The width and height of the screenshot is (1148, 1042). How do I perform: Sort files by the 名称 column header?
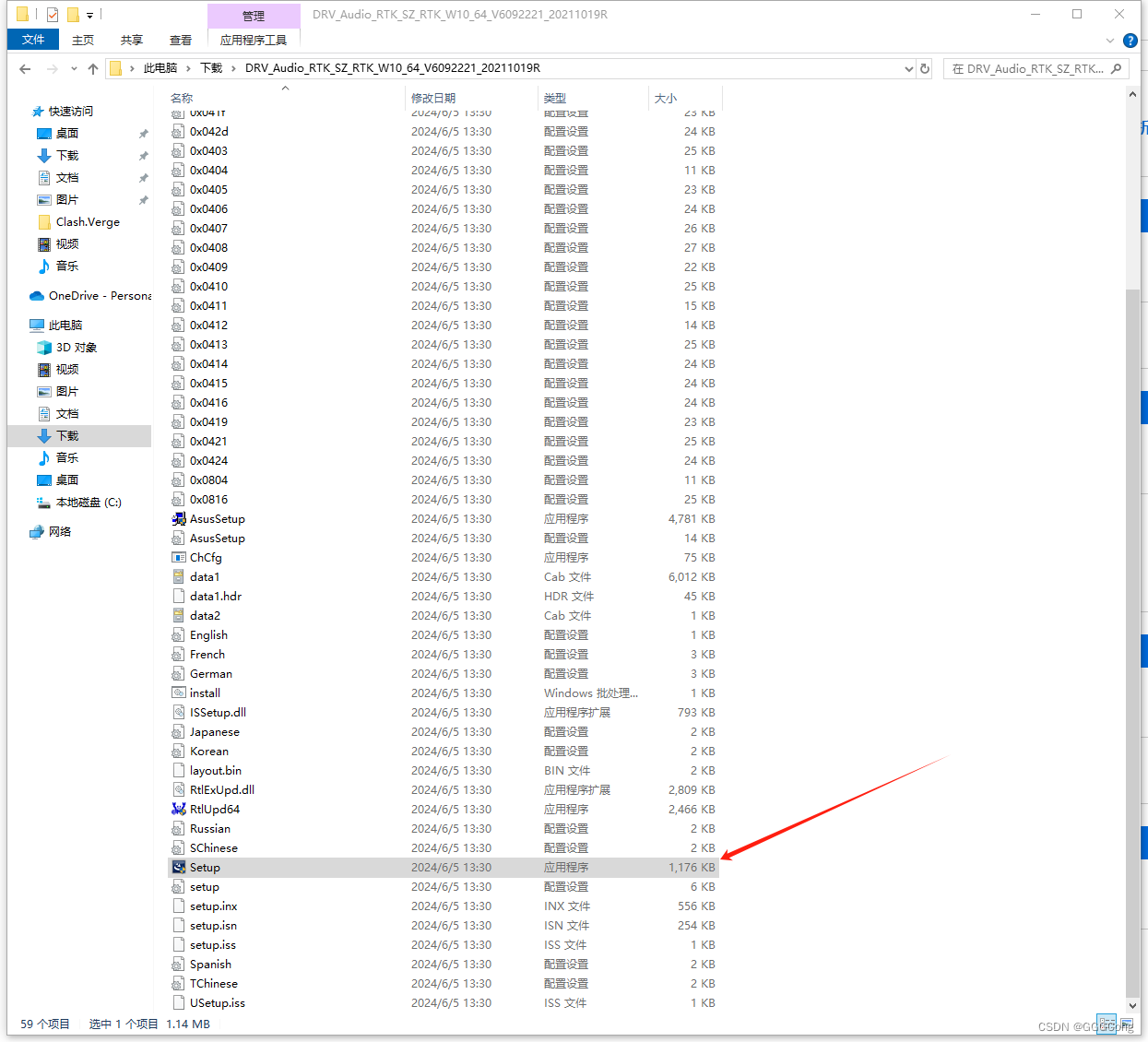(x=286, y=98)
